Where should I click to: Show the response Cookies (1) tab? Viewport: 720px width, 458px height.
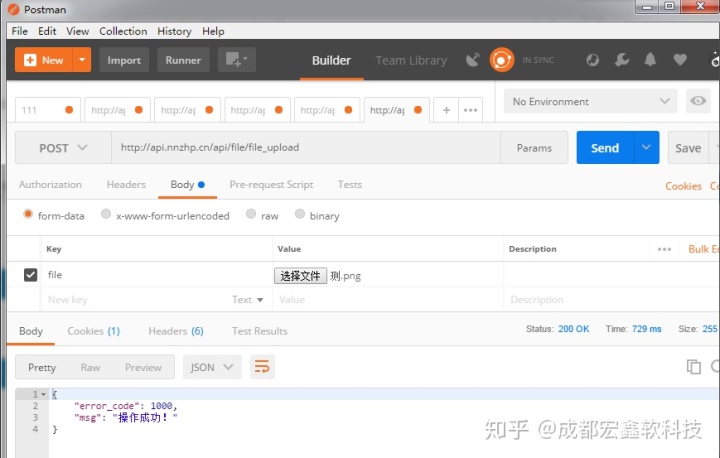point(93,331)
